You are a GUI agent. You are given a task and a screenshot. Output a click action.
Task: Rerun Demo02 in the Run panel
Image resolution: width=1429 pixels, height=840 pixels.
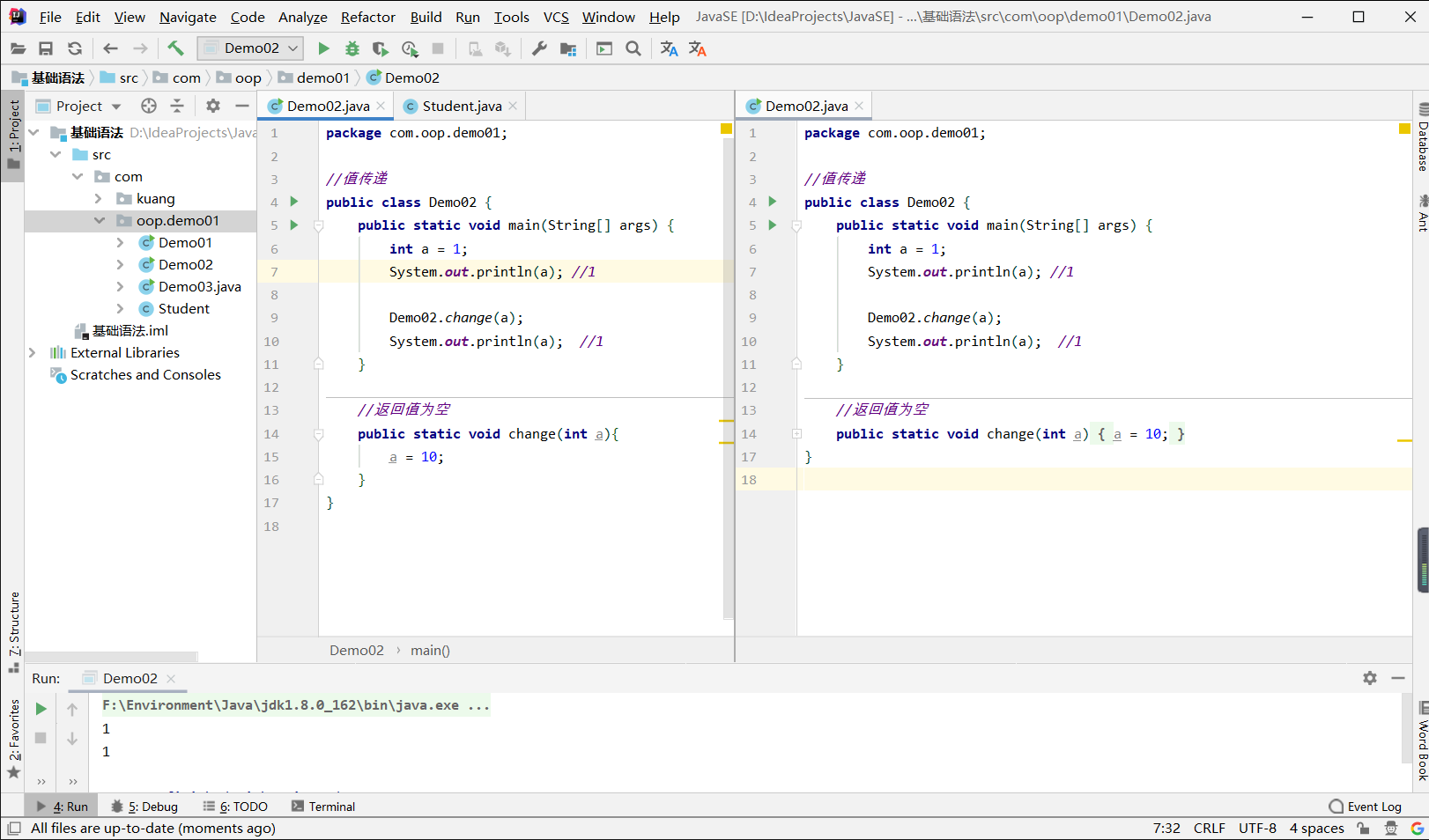41,709
